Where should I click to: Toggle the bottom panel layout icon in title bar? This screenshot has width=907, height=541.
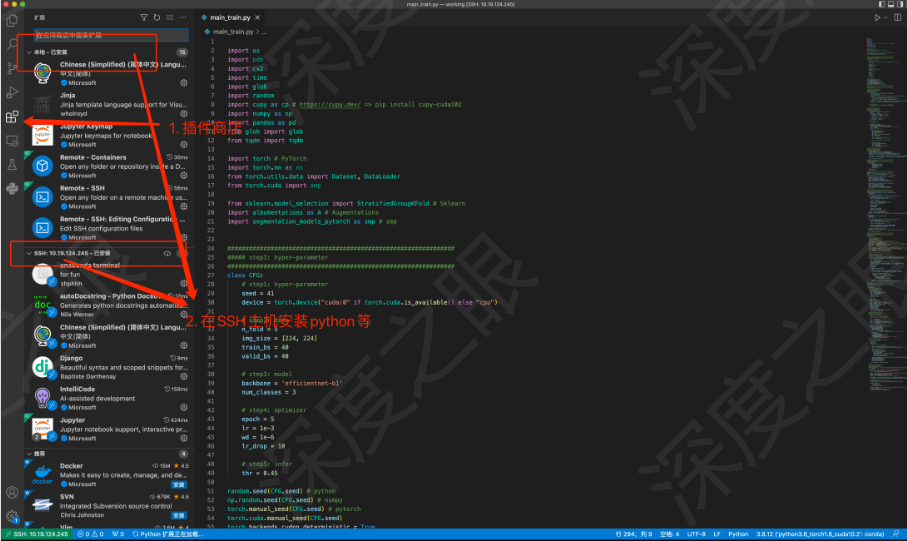891,4
